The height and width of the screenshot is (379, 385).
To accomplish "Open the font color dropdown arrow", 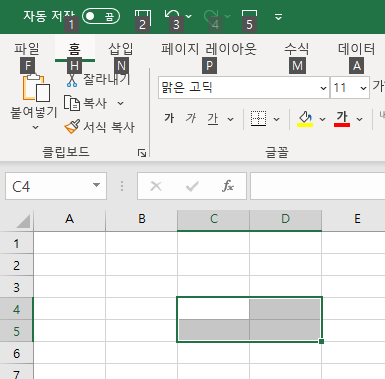I will [359, 119].
